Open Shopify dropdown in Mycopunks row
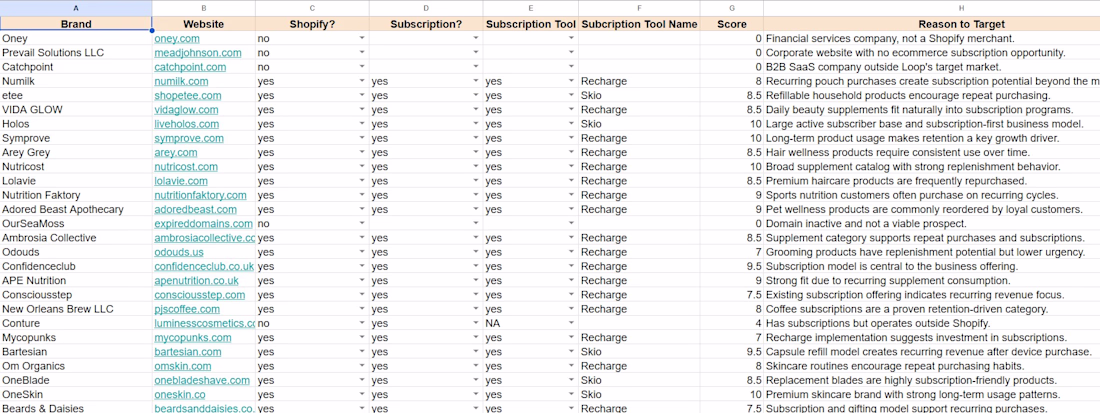The image size is (1100, 413). click(362, 338)
